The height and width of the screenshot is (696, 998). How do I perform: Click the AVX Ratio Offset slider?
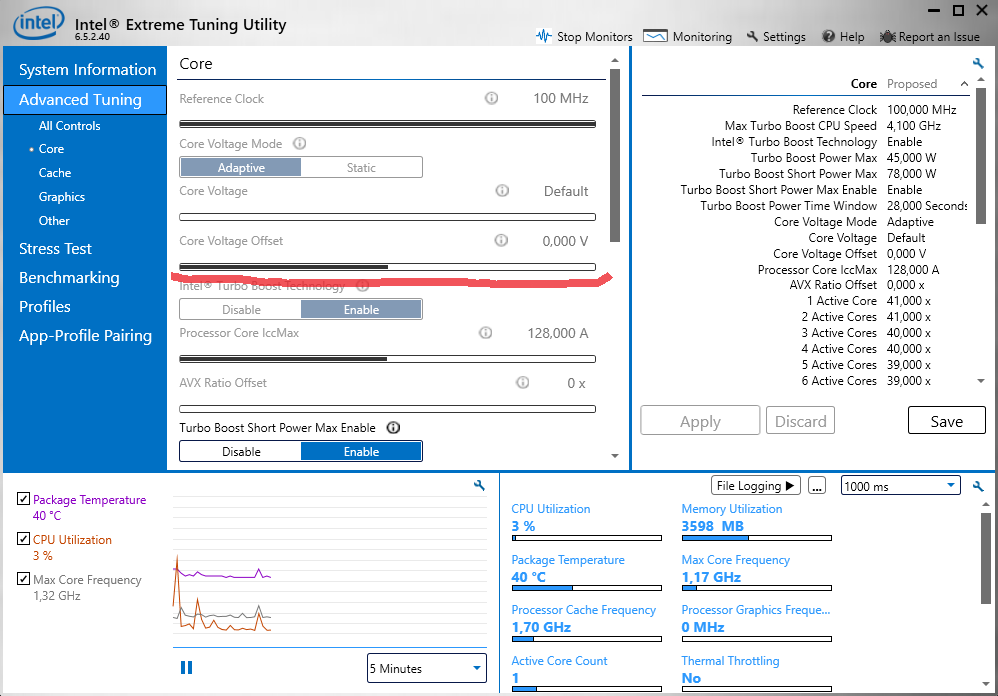[x=388, y=408]
